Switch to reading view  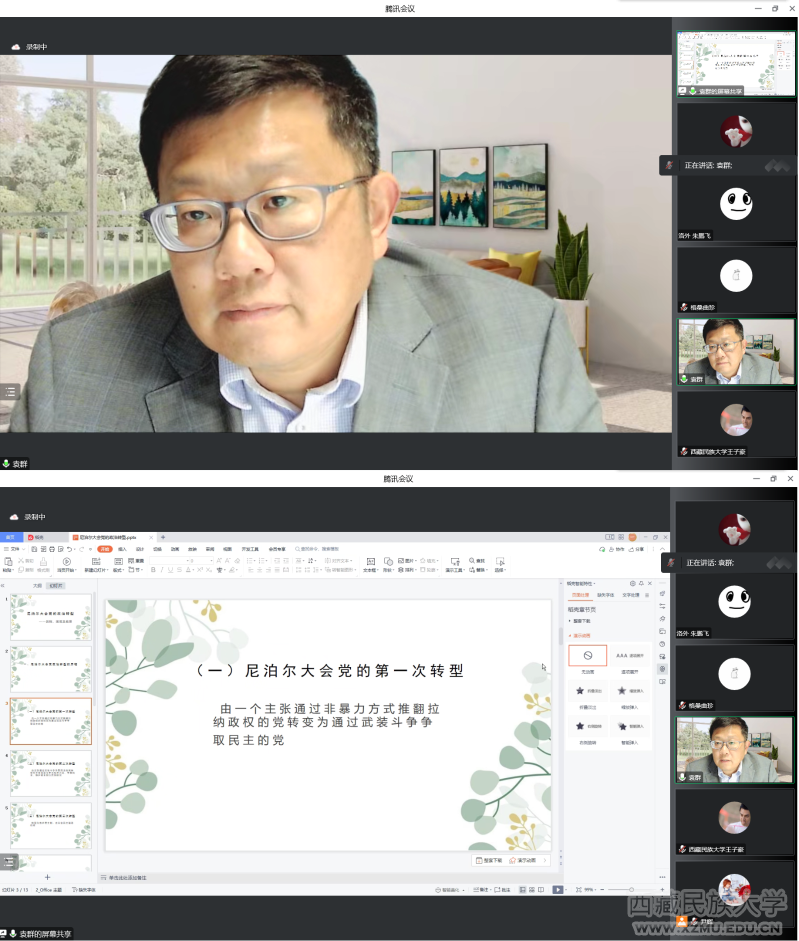(x=541, y=889)
